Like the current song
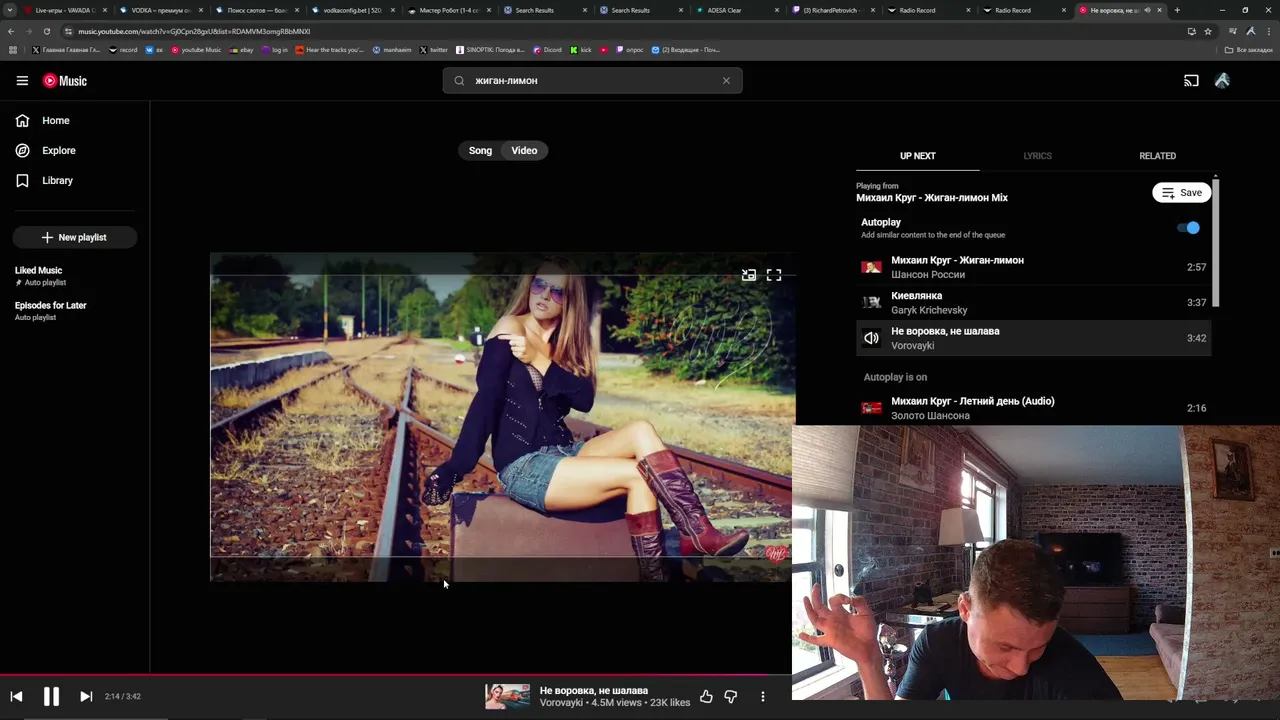The width and height of the screenshot is (1280, 720). [x=706, y=697]
